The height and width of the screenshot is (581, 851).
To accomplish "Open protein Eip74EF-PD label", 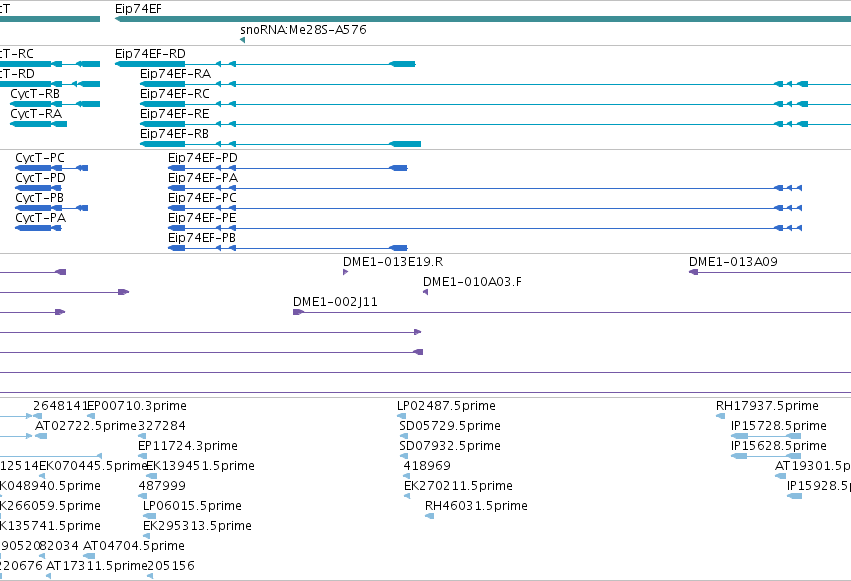I will [x=203, y=158].
